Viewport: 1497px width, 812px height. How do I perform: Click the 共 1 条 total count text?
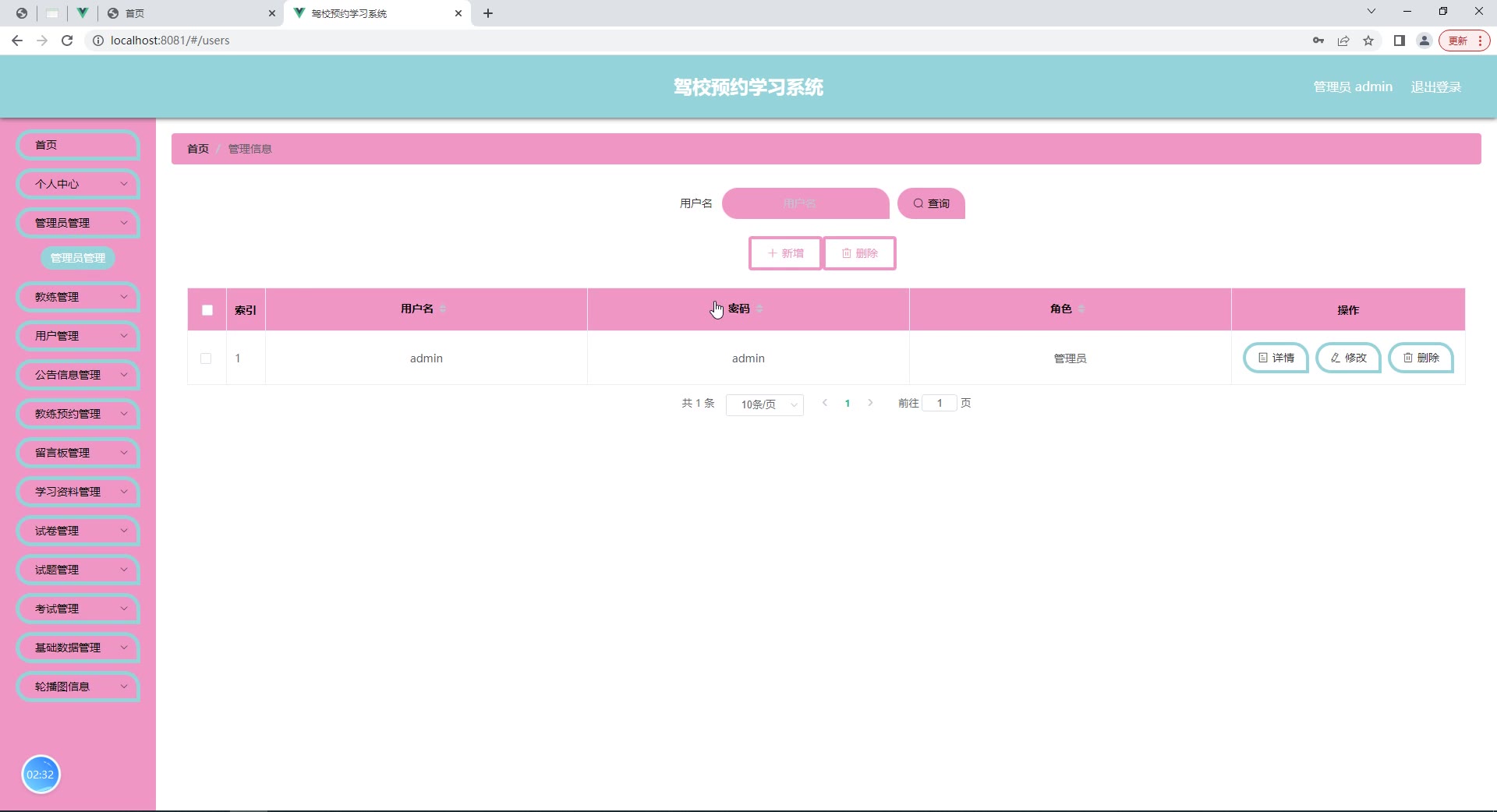(698, 403)
